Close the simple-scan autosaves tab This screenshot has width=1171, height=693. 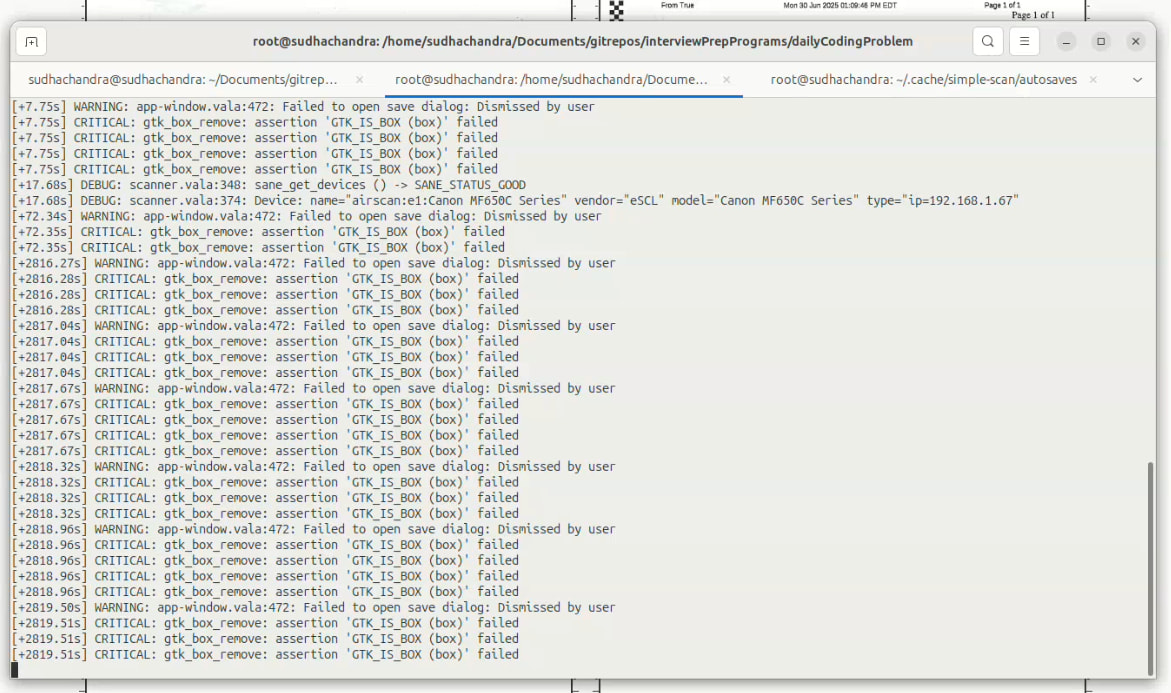[1095, 80]
